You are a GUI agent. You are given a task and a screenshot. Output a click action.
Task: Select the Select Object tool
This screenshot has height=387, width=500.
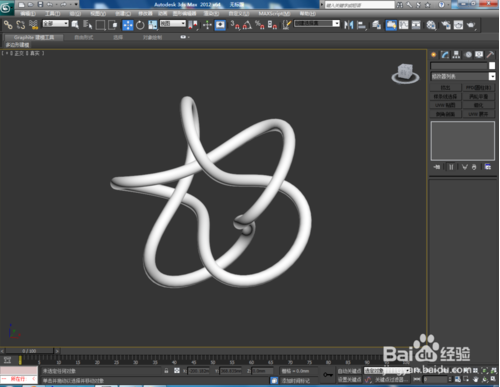pyautogui.click(x=75, y=25)
